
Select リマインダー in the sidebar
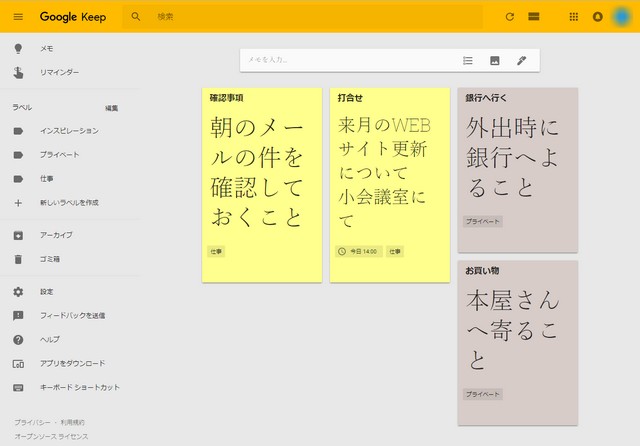[58, 72]
